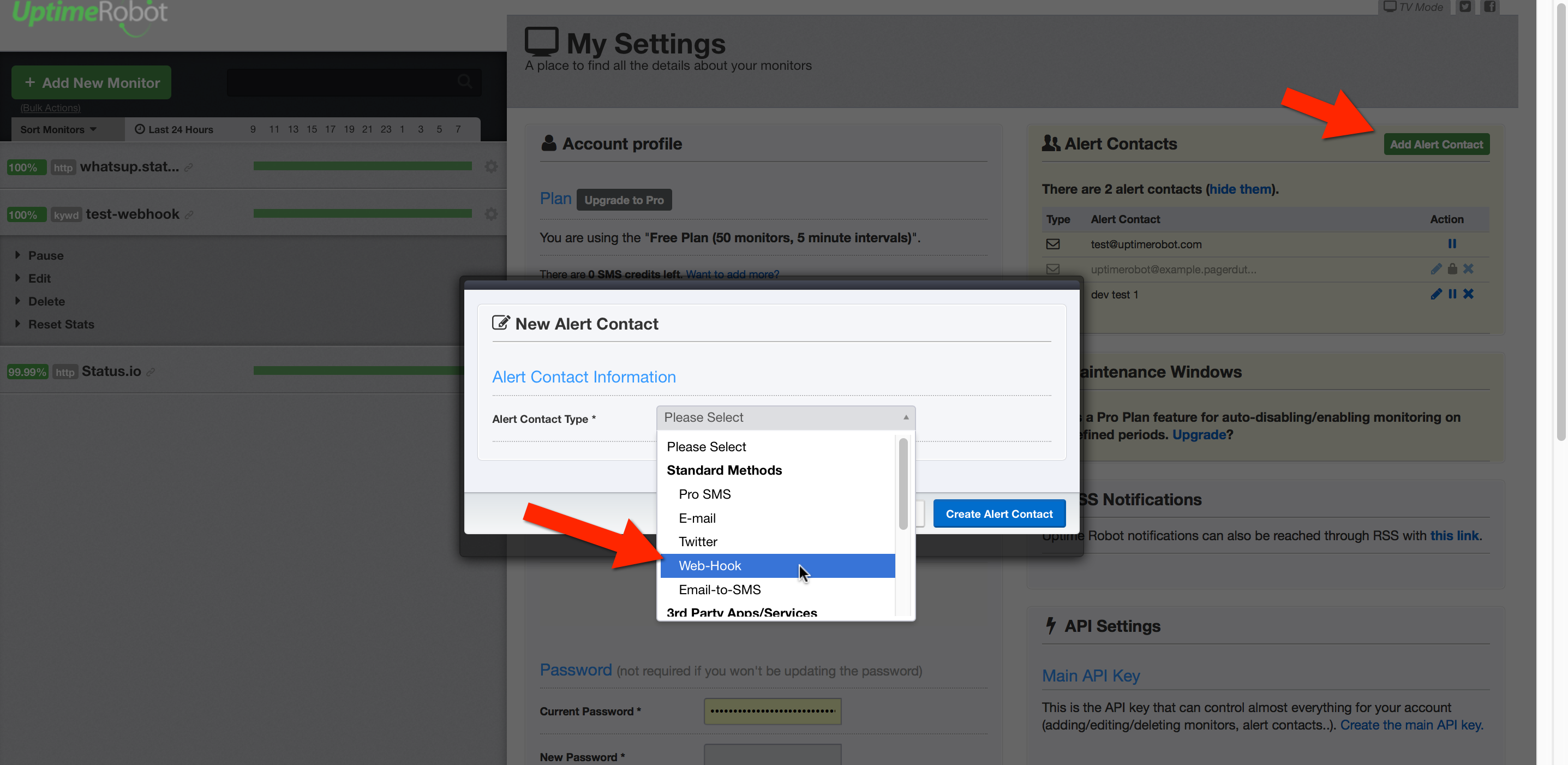This screenshot has height=765, width=1568.
Task: Click Upgrade to Pro button
Action: 624,200
